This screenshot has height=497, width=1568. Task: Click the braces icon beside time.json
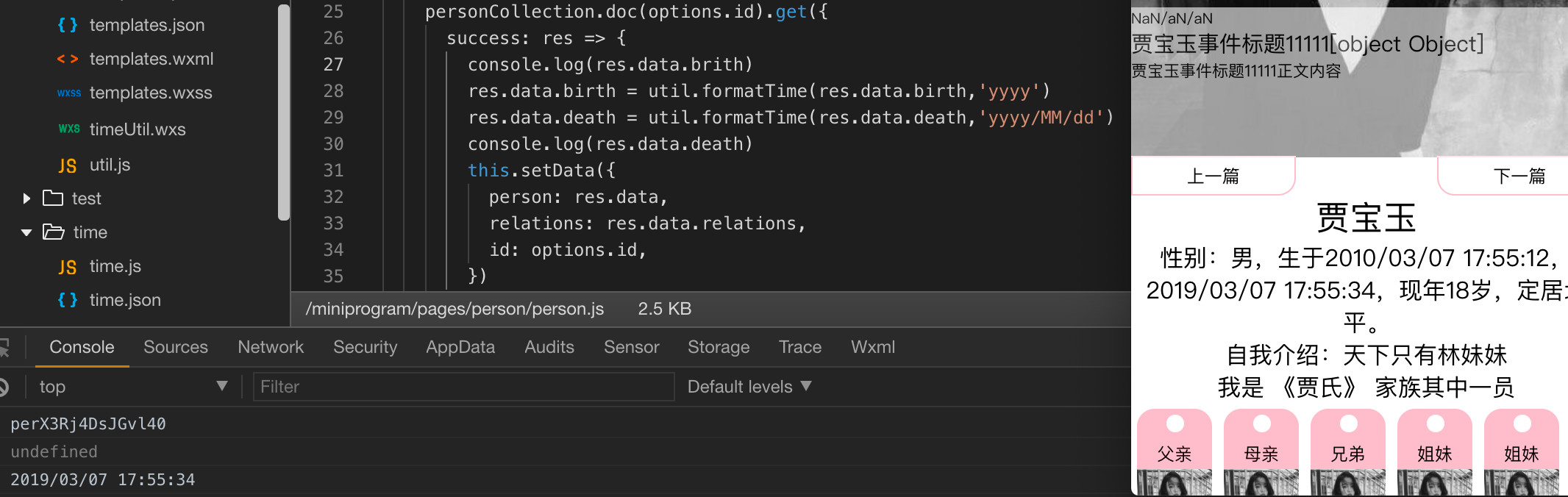pyautogui.click(x=68, y=300)
